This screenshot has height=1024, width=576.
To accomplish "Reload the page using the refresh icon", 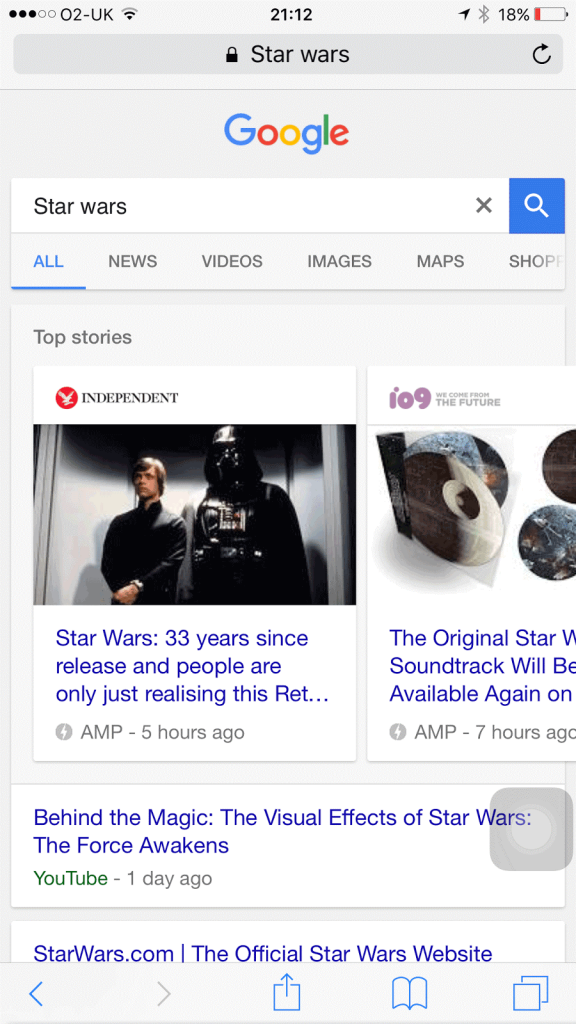I will (541, 55).
